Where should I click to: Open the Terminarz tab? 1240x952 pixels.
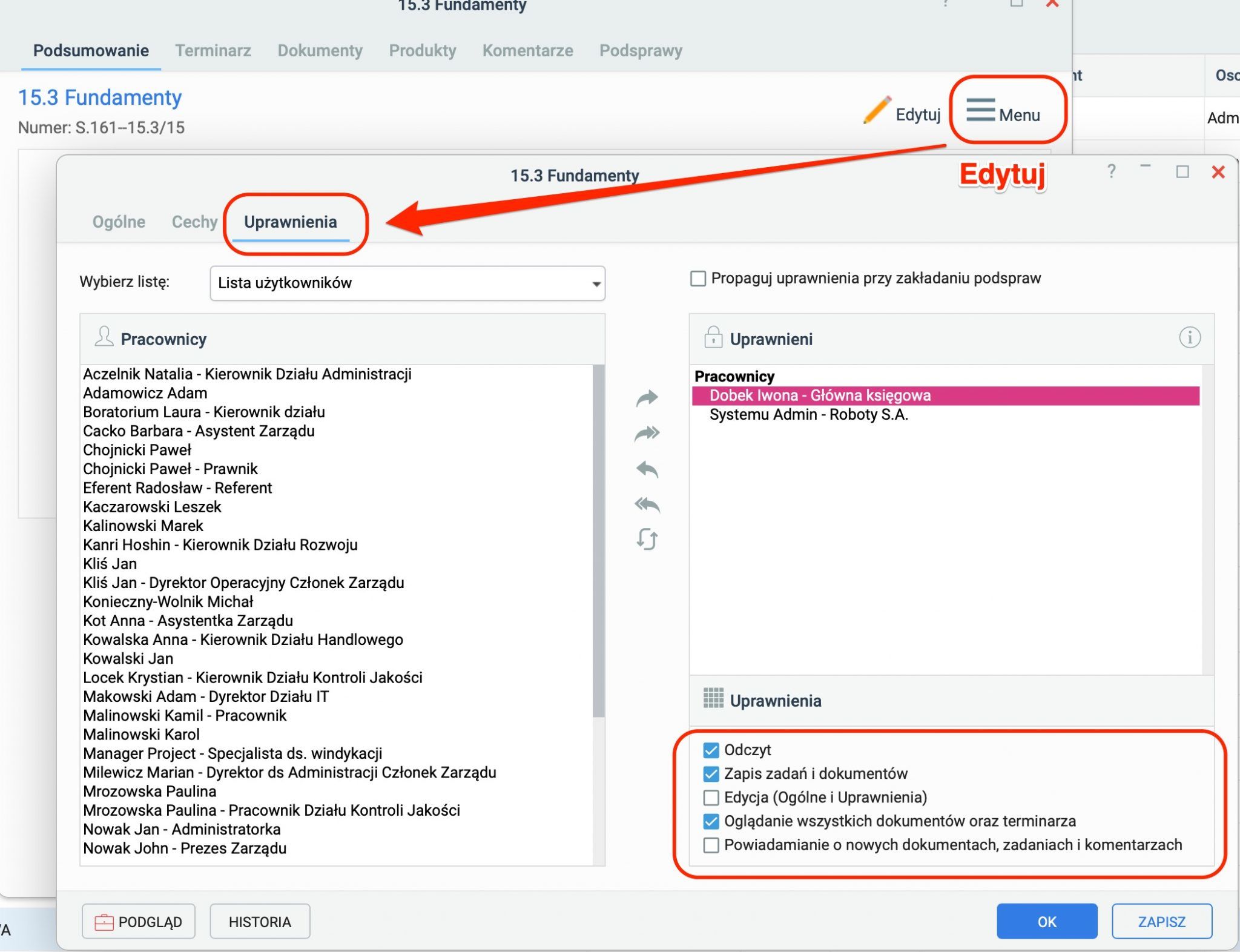click(213, 50)
